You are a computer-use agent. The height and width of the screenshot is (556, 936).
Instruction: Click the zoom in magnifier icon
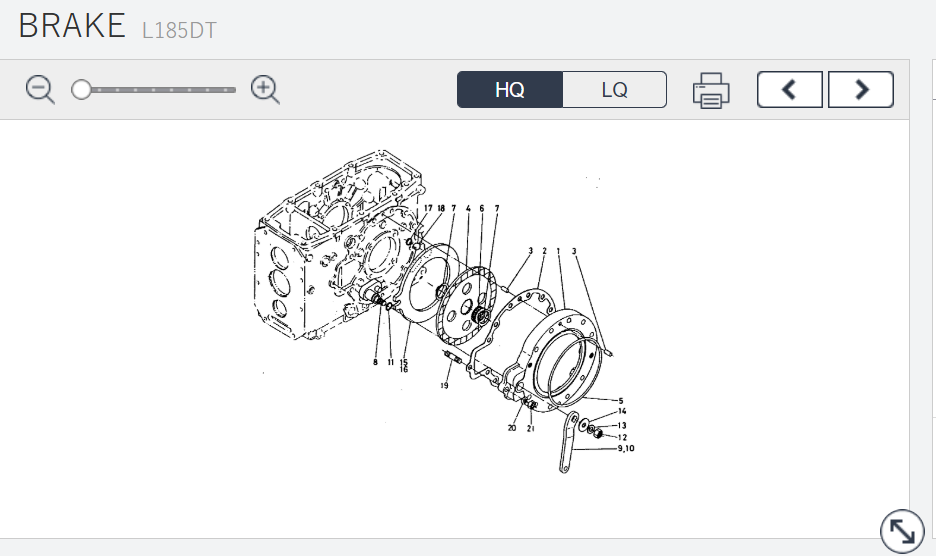click(265, 90)
